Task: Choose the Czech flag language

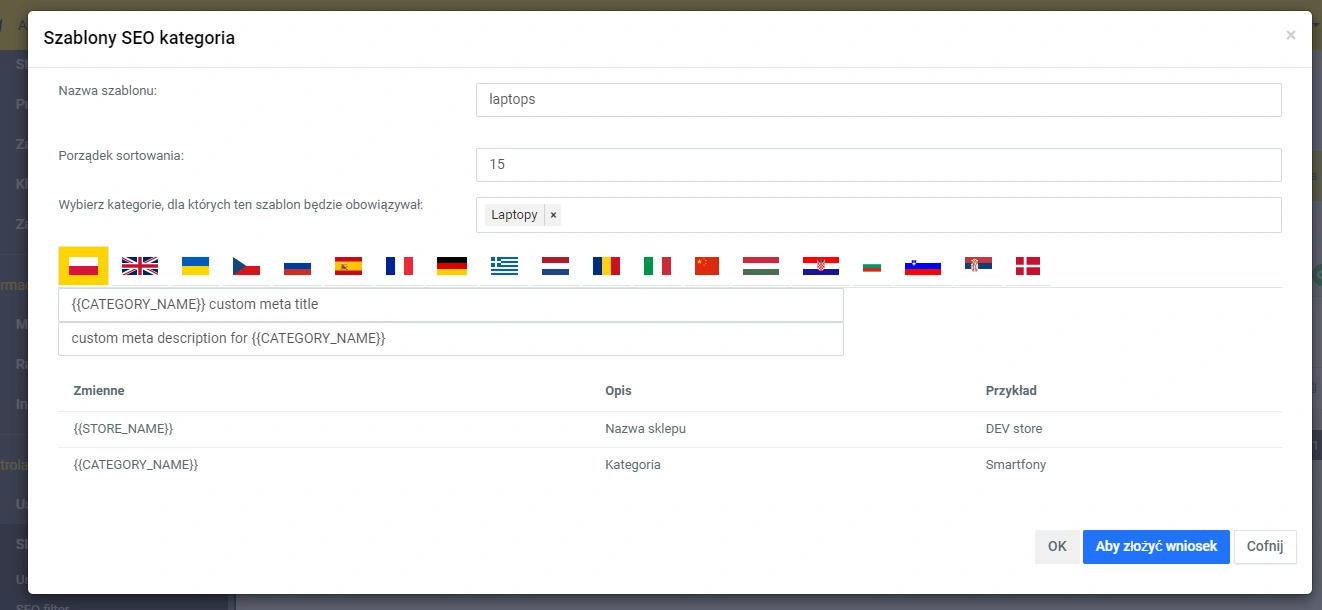Action: [246, 266]
